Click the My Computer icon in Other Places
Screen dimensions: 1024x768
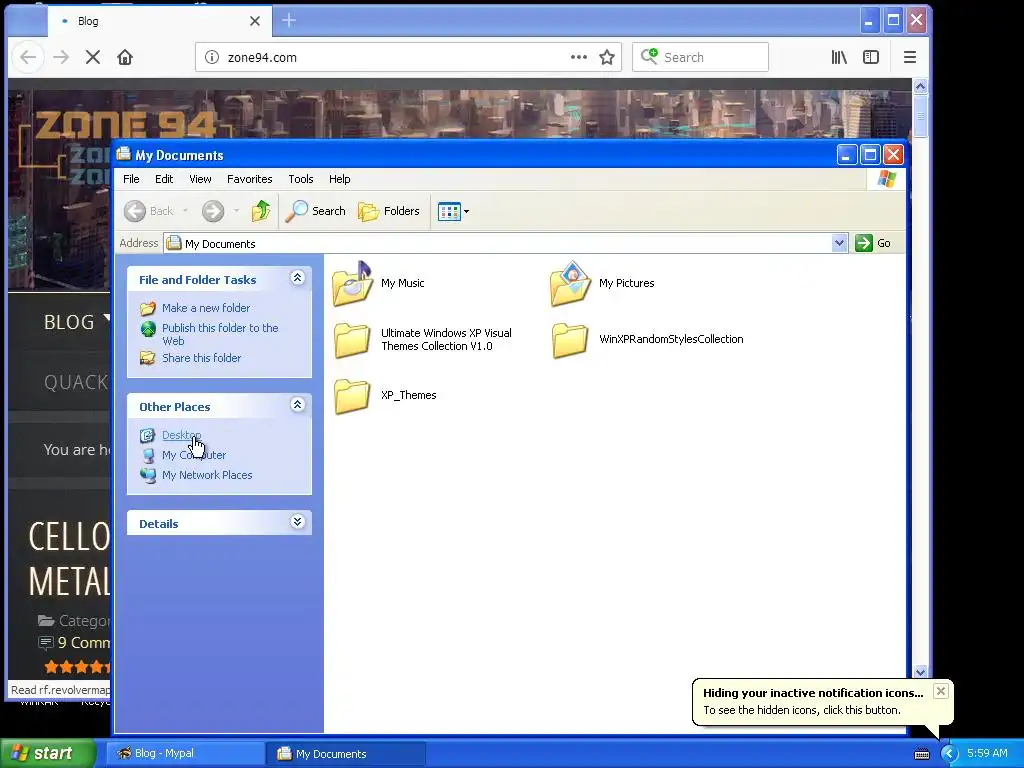(148, 456)
